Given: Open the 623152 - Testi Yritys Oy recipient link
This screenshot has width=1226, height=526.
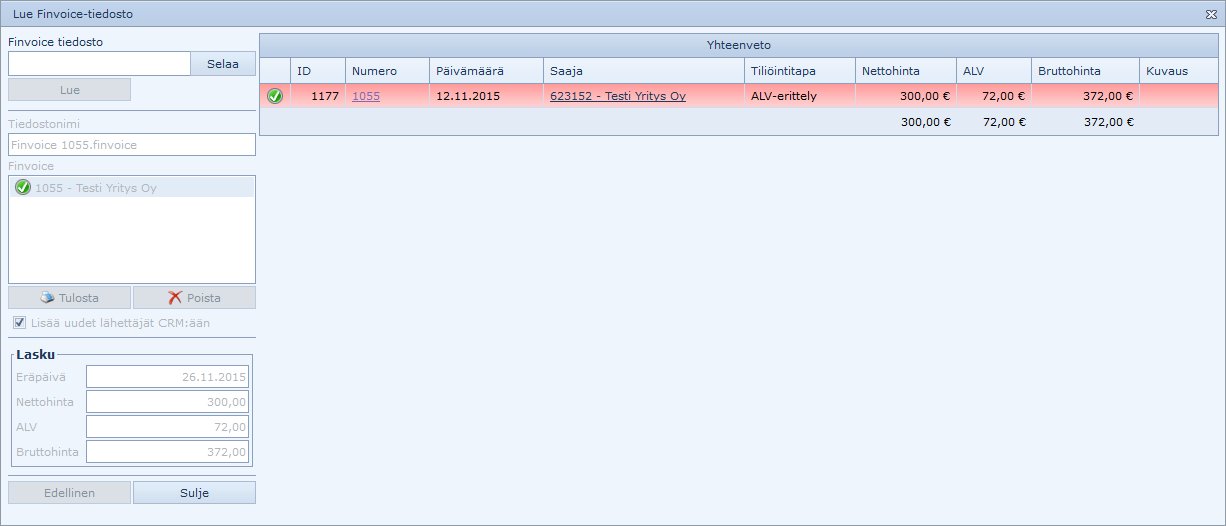Looking at the screenshot, I should pyautogui.click(x=618, y=97).
